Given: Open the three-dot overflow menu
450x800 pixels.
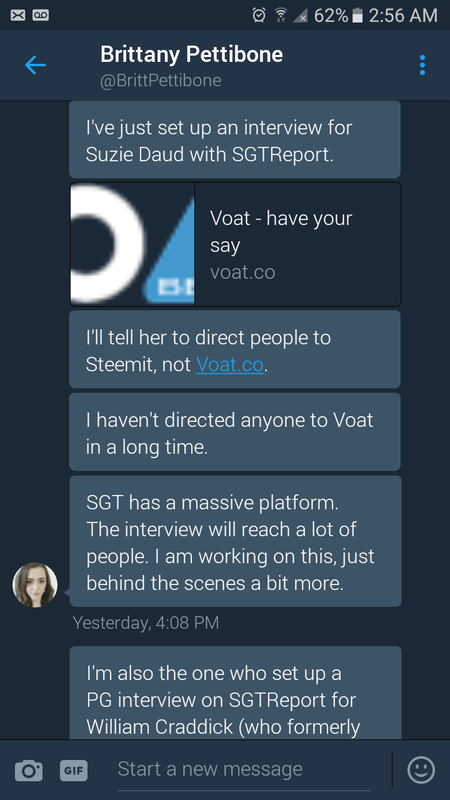Looking at the screenshot, I should click(422, 65).
